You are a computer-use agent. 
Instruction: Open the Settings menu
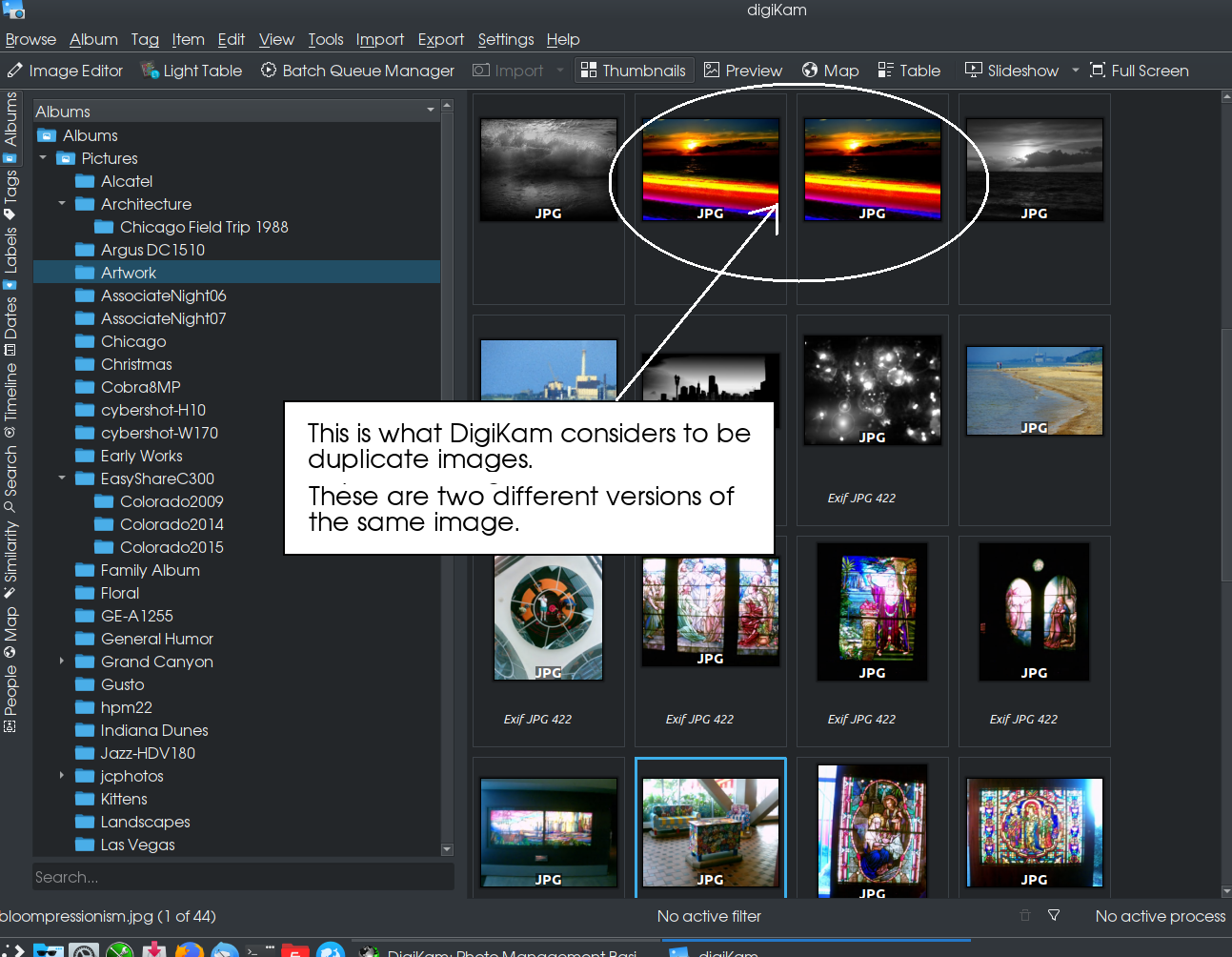tap(505, 39)
